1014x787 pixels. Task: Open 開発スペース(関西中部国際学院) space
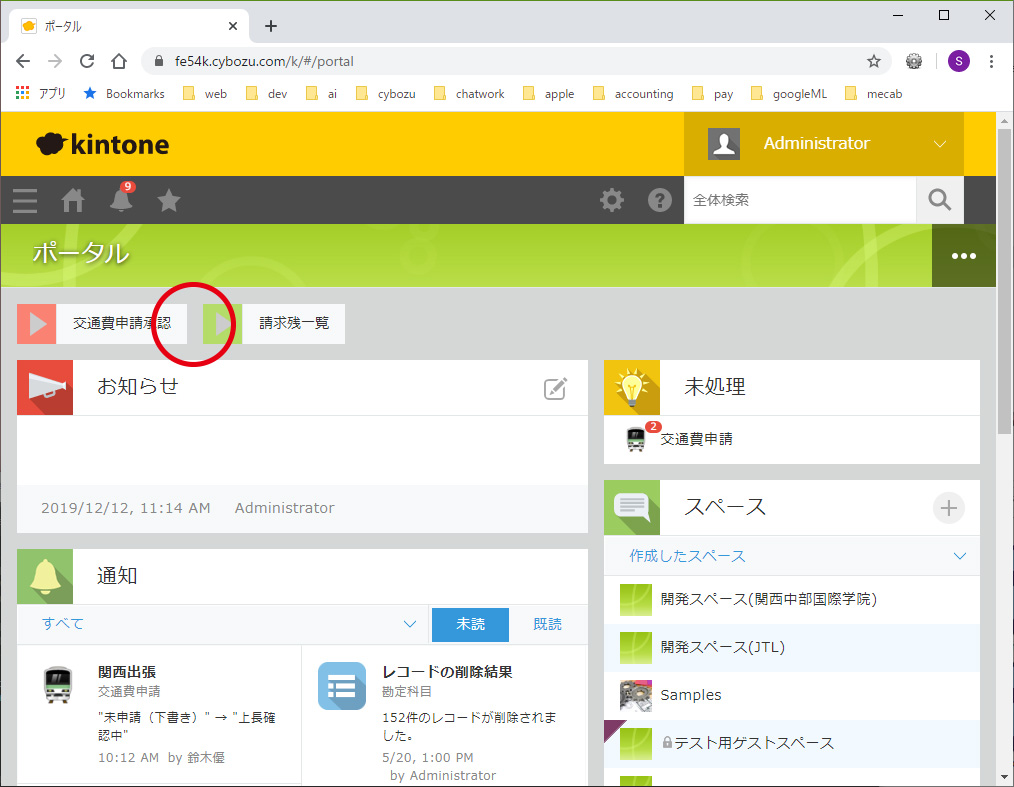pyautogui.click(x=768, y=599)
